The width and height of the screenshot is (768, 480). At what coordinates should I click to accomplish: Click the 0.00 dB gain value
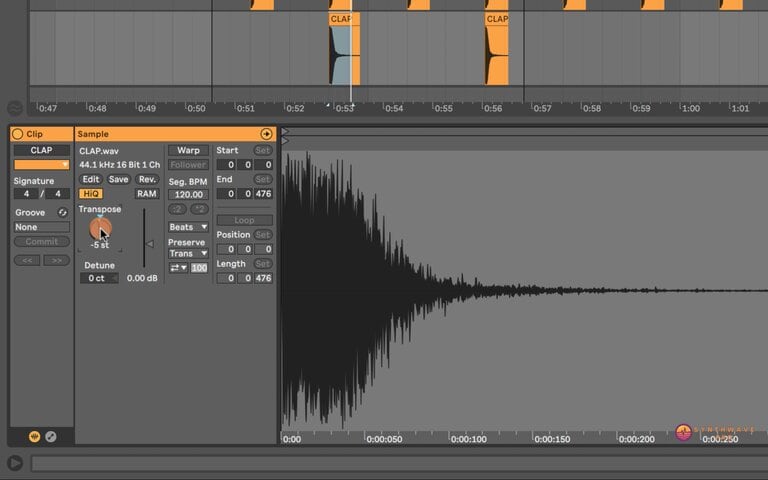pos(142,278)
